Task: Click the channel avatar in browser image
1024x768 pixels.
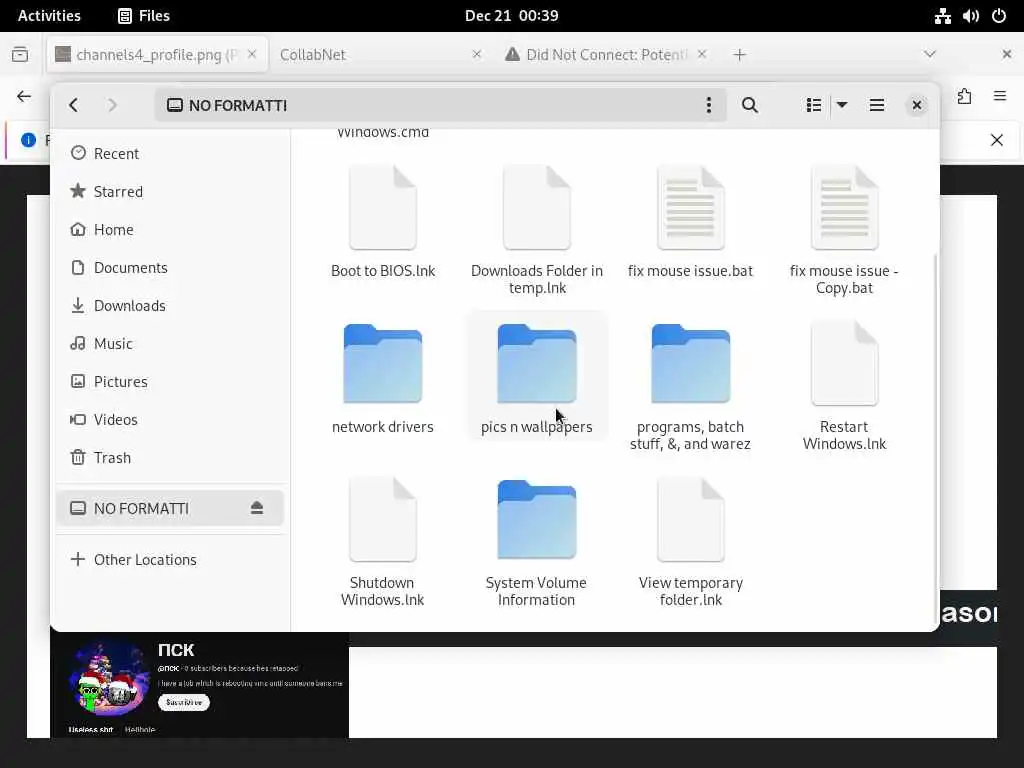Action: (x=108, y=678)
